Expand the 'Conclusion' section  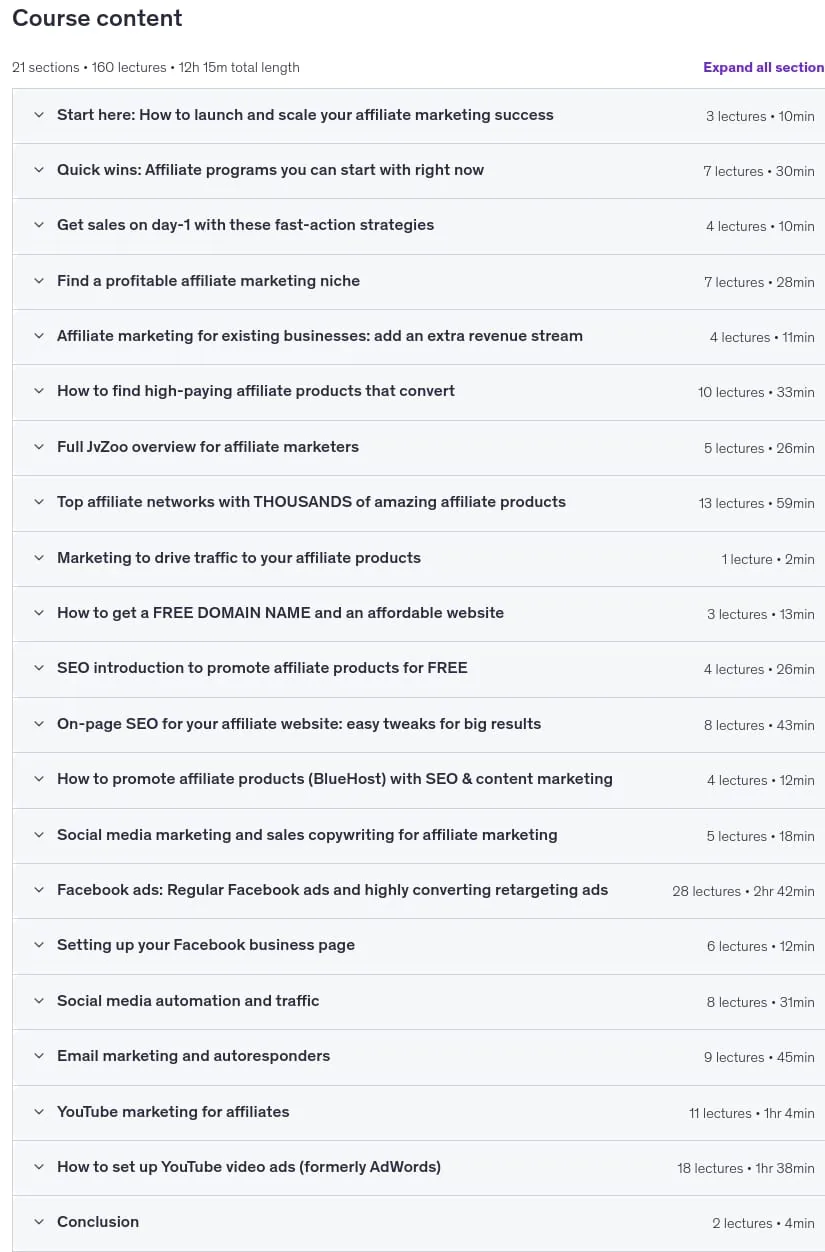click(x=419, y=1222)
